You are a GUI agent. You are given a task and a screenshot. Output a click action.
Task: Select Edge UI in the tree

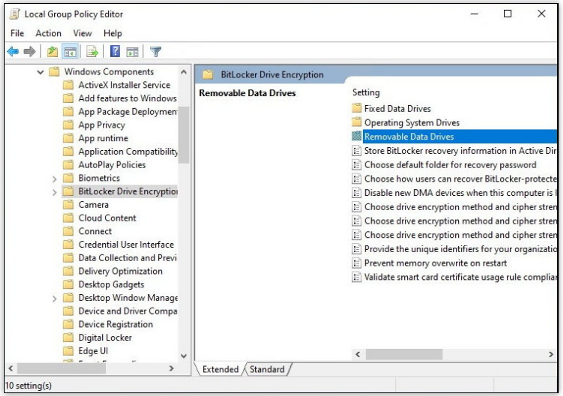click(x=93, y=351)
